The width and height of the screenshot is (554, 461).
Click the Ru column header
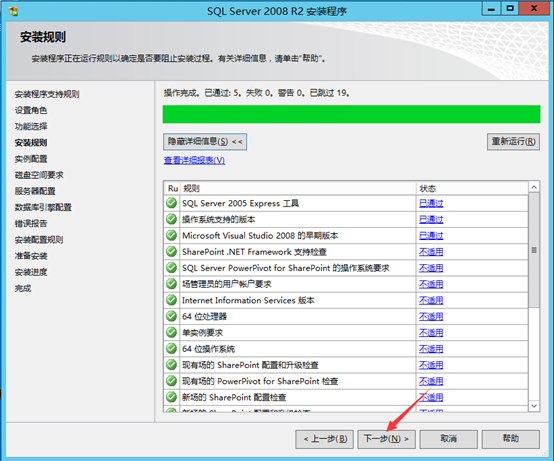click(x=172, y=188)
